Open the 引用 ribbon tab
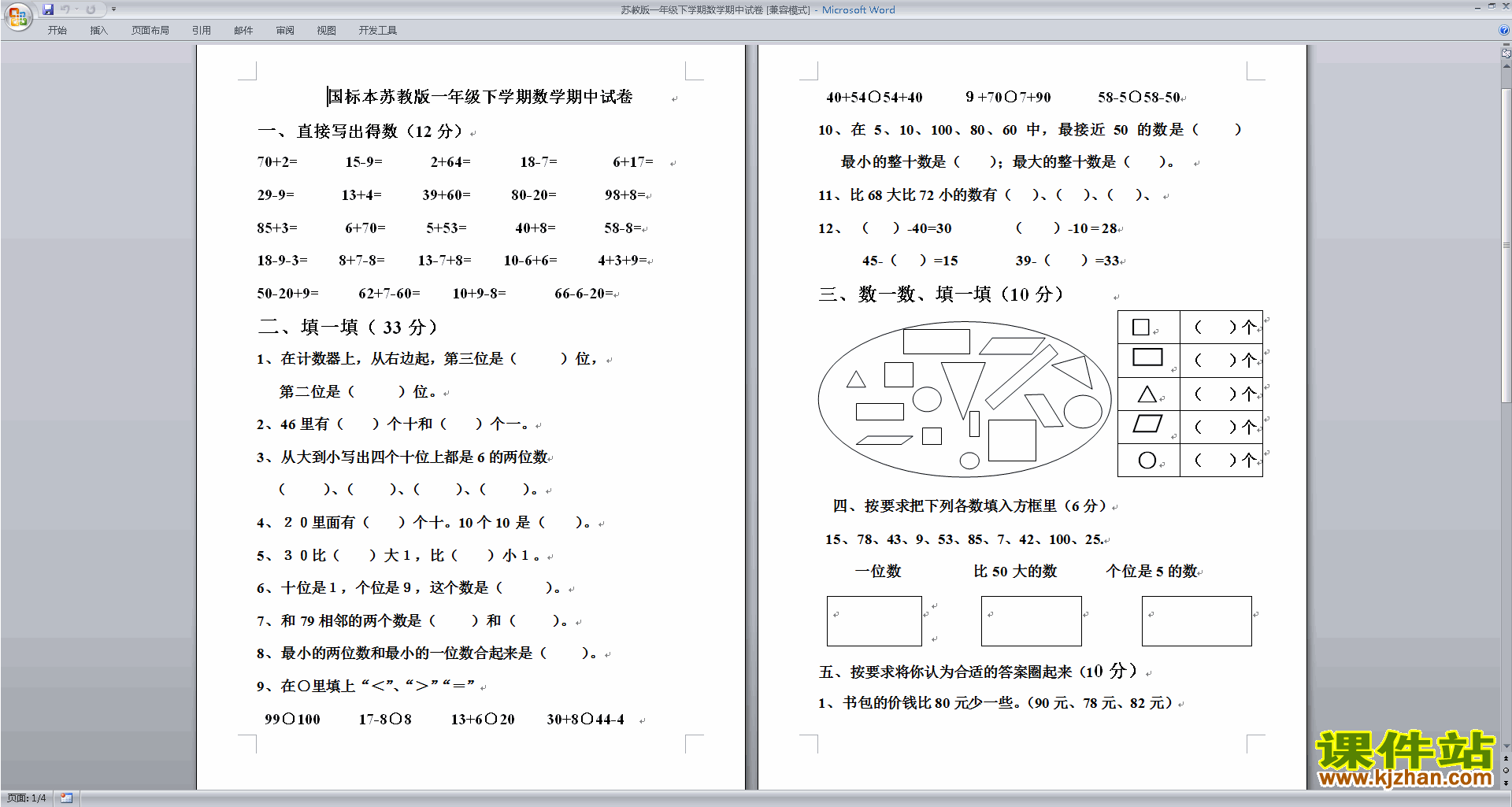Image resolution: width=1512 pixels, height=807 pixels. pyautogui.click(x=202, y=31)
